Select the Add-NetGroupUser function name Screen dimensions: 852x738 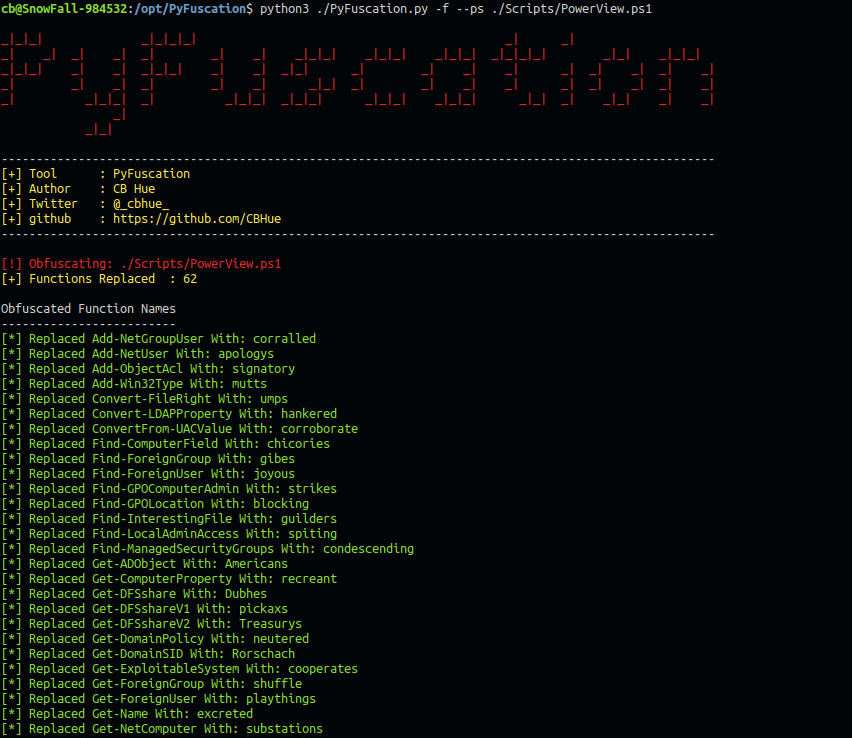click(x=148, y=339)
